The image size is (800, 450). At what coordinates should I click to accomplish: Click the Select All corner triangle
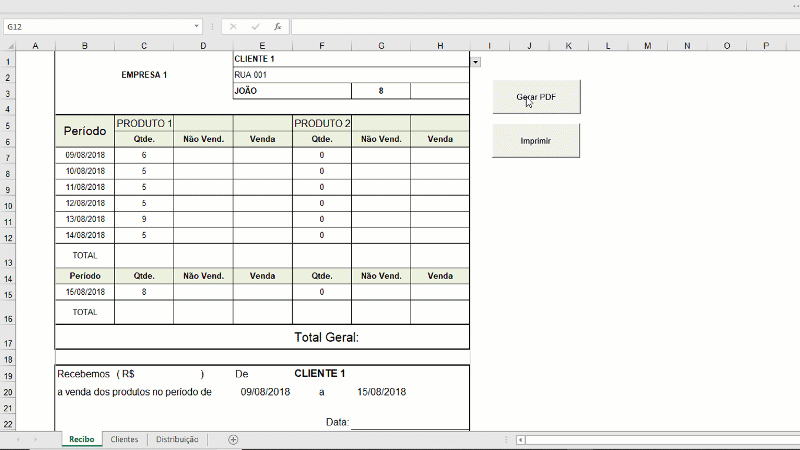tap(9, 46)
